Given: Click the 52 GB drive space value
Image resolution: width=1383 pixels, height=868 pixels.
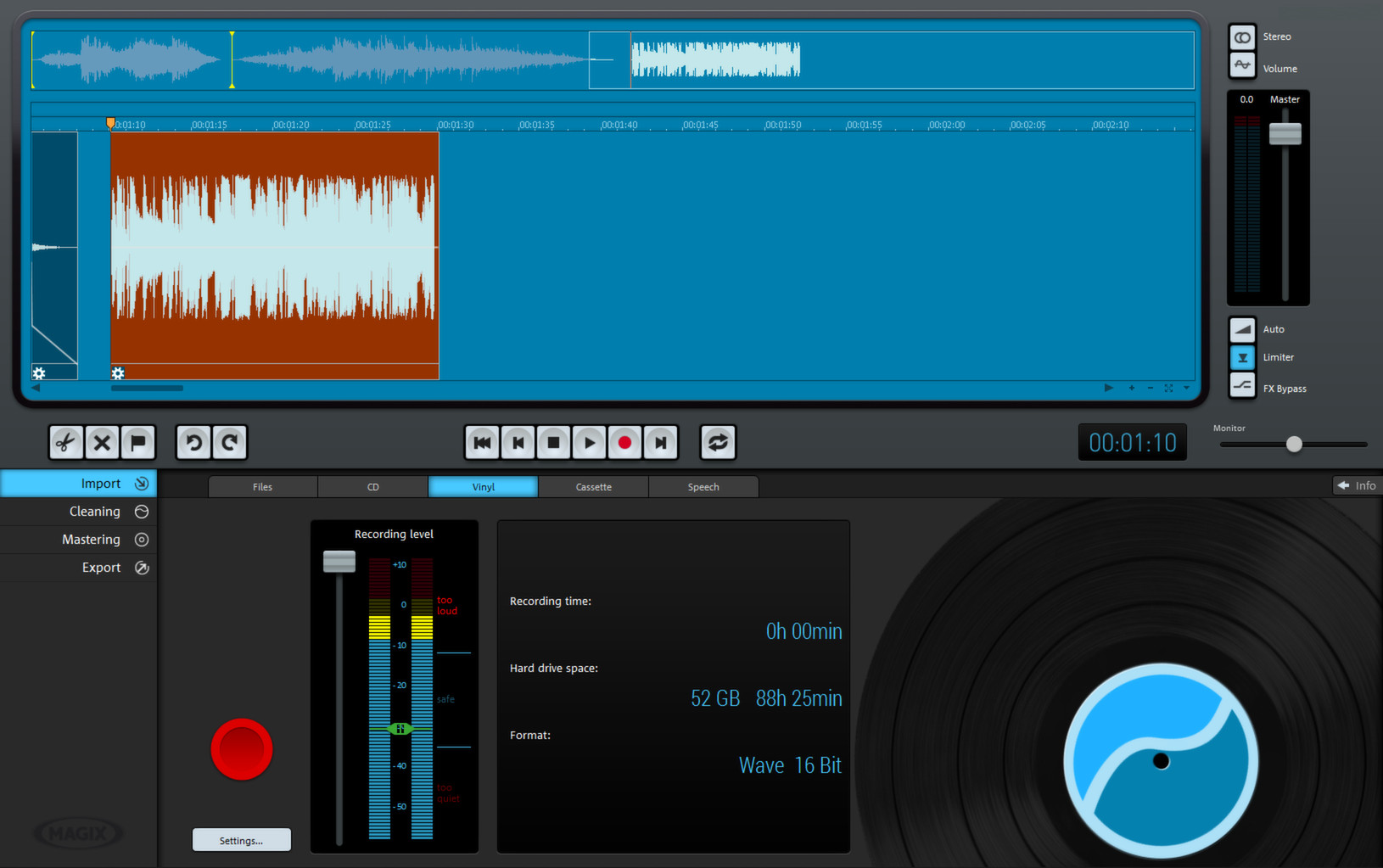Looking at the screenshot, I should 715,698.
